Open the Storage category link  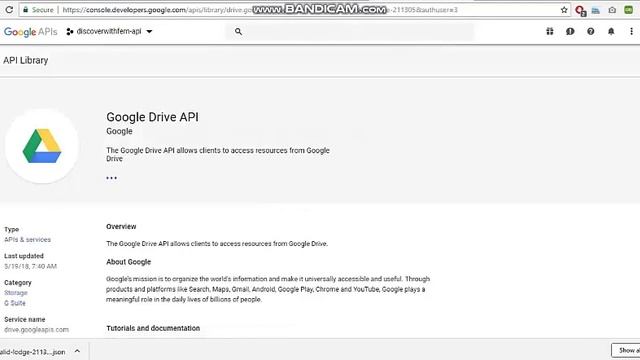(x=16, y=293)
